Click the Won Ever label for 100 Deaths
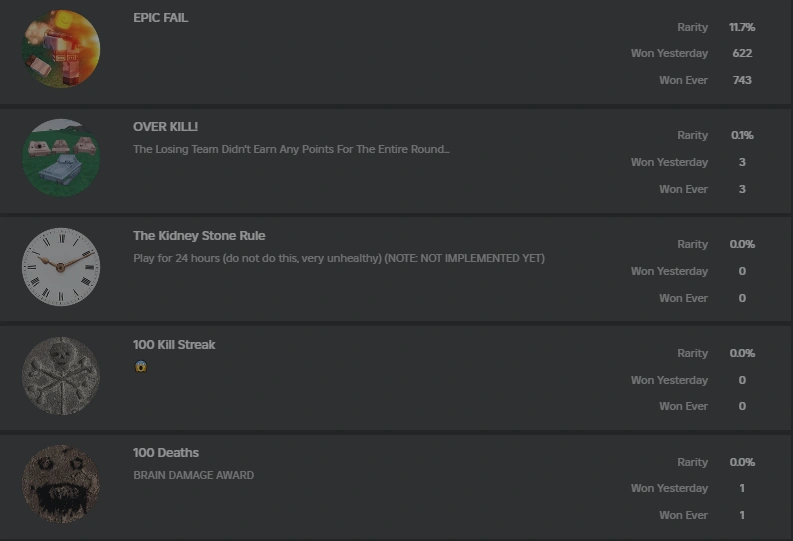 [x=683, y=515]
